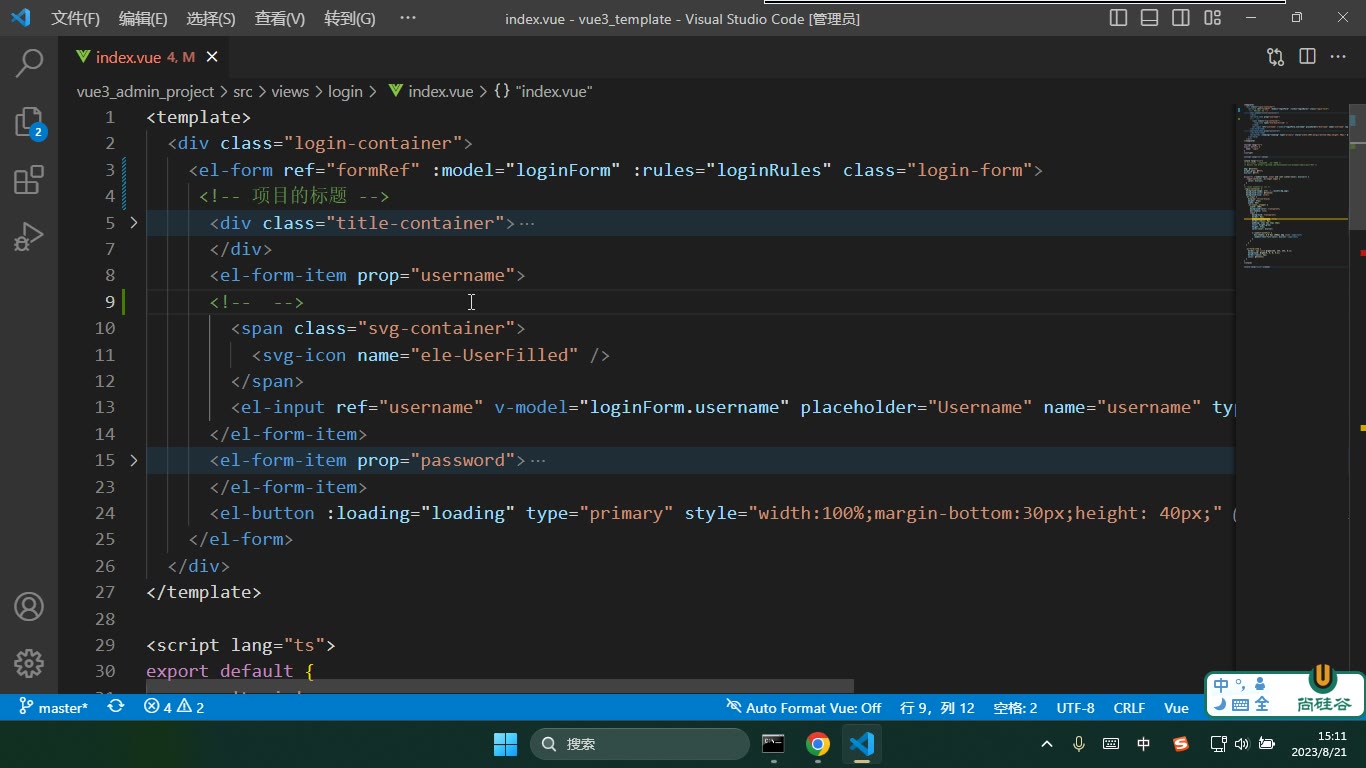Open the Accounts icon in activity bar
This screenshot has width=1366, height=768.
[x=29, y=606]
